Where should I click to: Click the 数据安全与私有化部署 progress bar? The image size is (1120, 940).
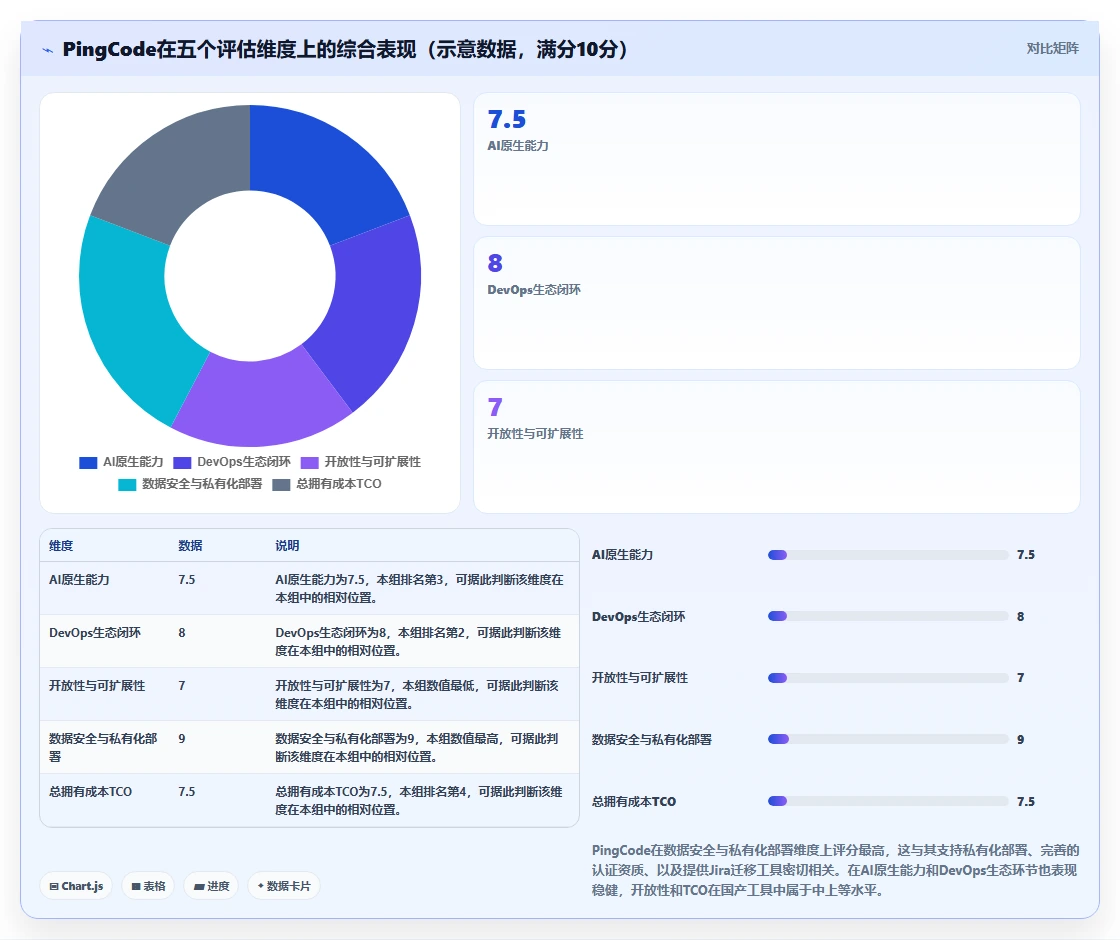click(888, 739)
